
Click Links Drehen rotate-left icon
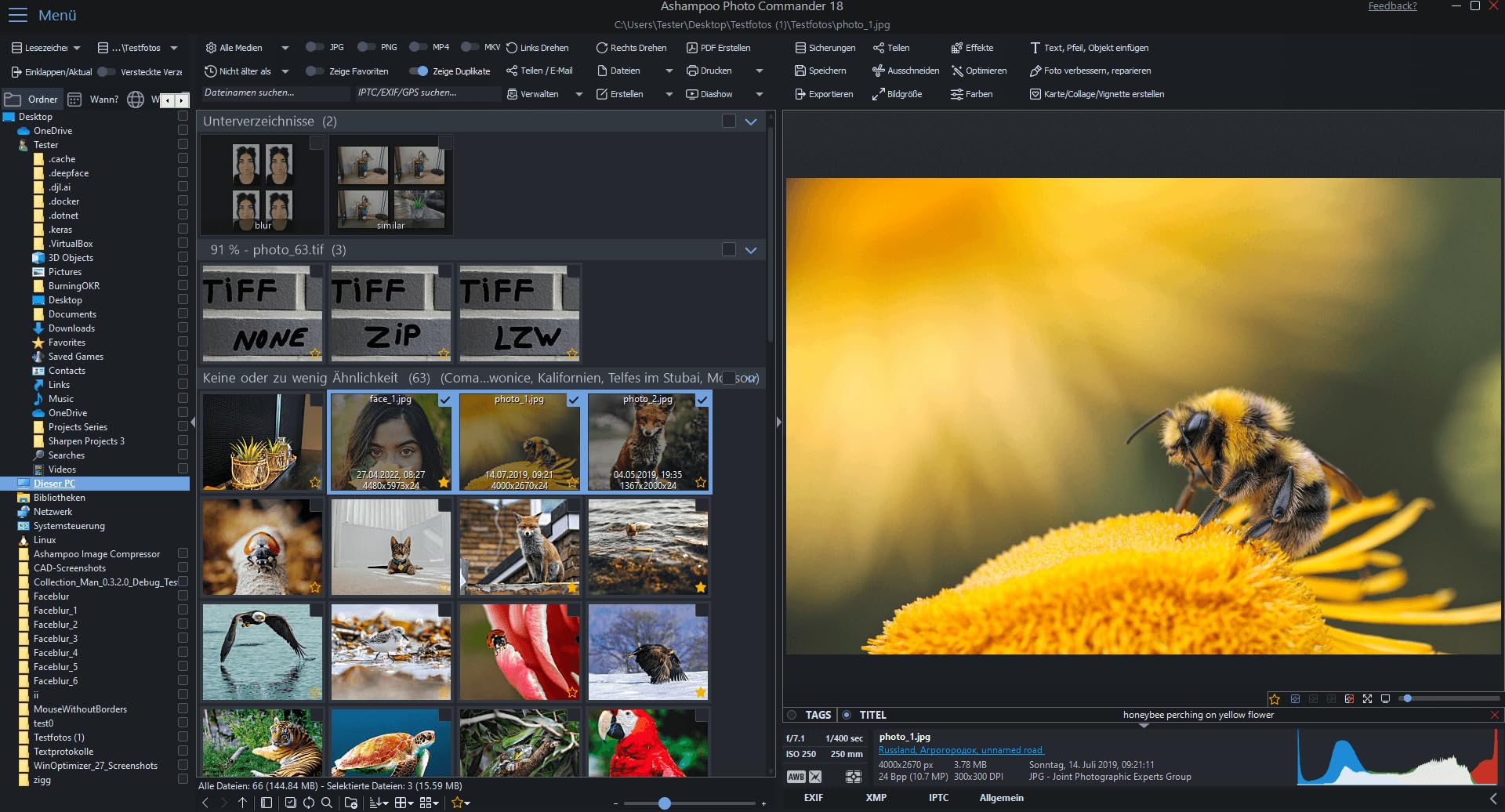(x=512, y=48)
